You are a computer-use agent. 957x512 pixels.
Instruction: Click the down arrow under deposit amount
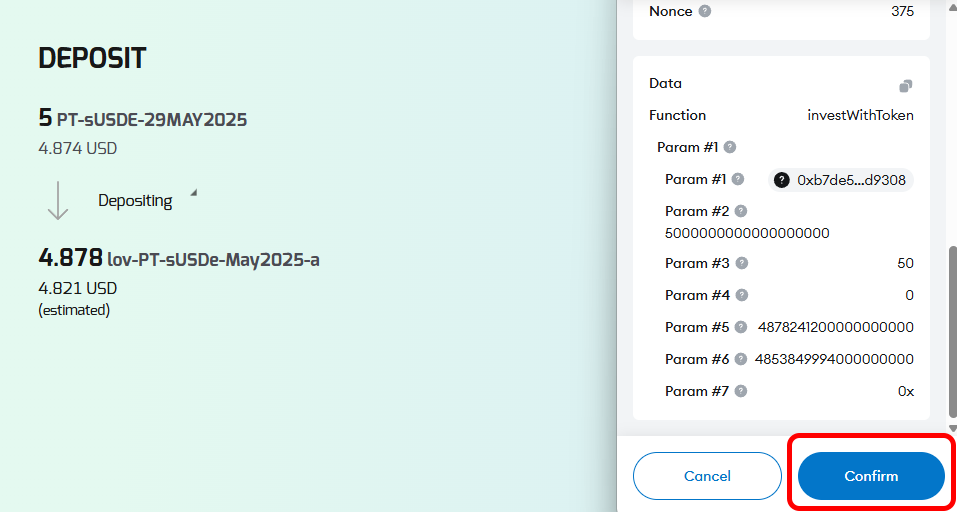58,200
